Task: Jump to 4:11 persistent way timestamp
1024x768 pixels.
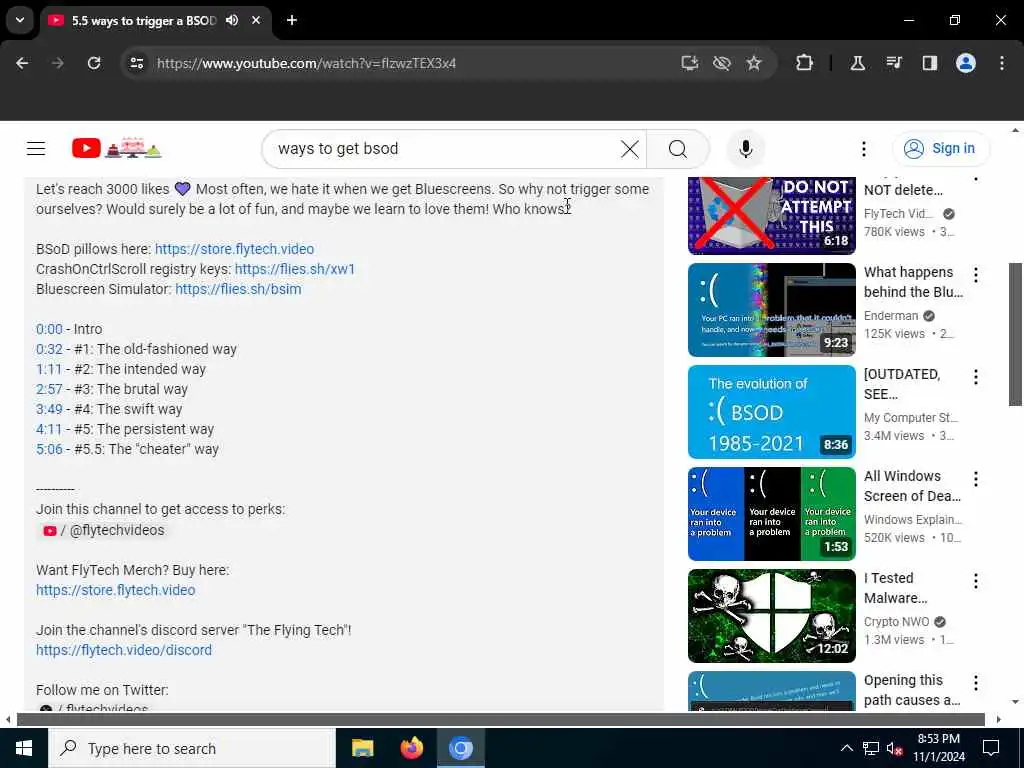Action: 49,430
